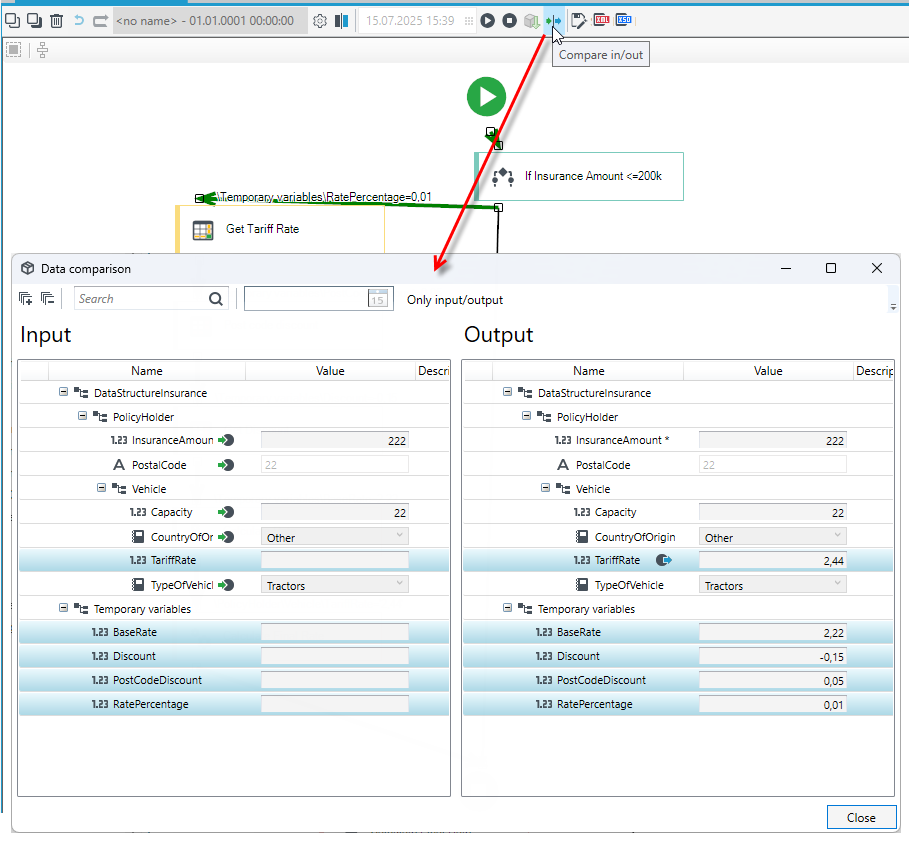
Task: Click the big green start node
Action: pos(486,96)
